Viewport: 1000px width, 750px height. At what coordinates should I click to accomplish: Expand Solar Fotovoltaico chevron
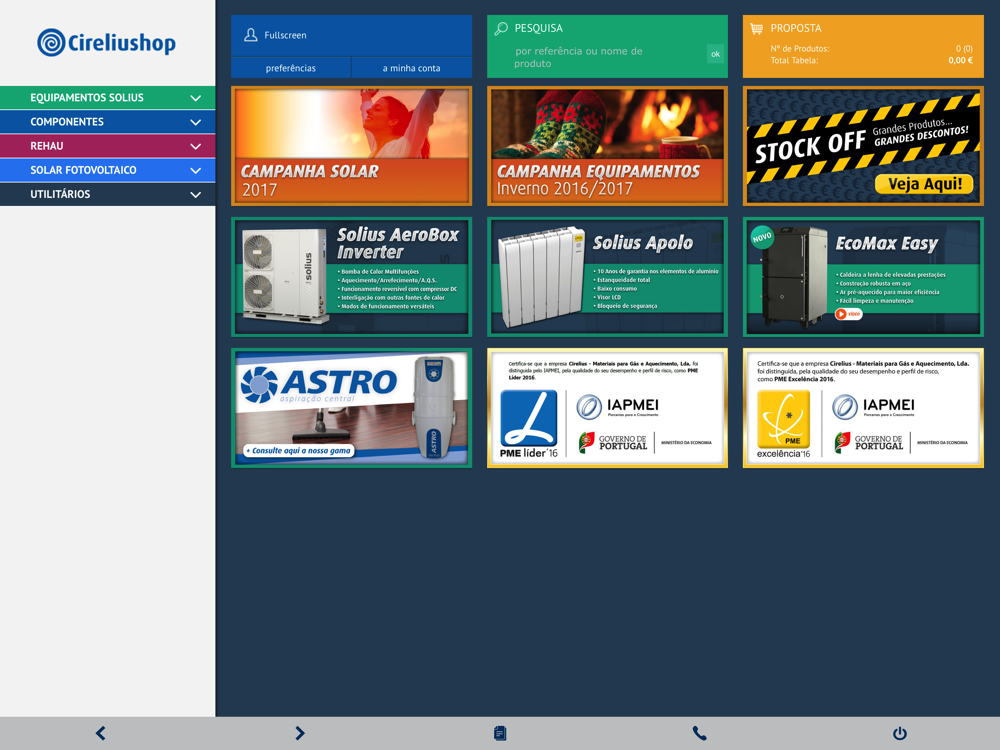pyautogui.click(x=196, y=170)
